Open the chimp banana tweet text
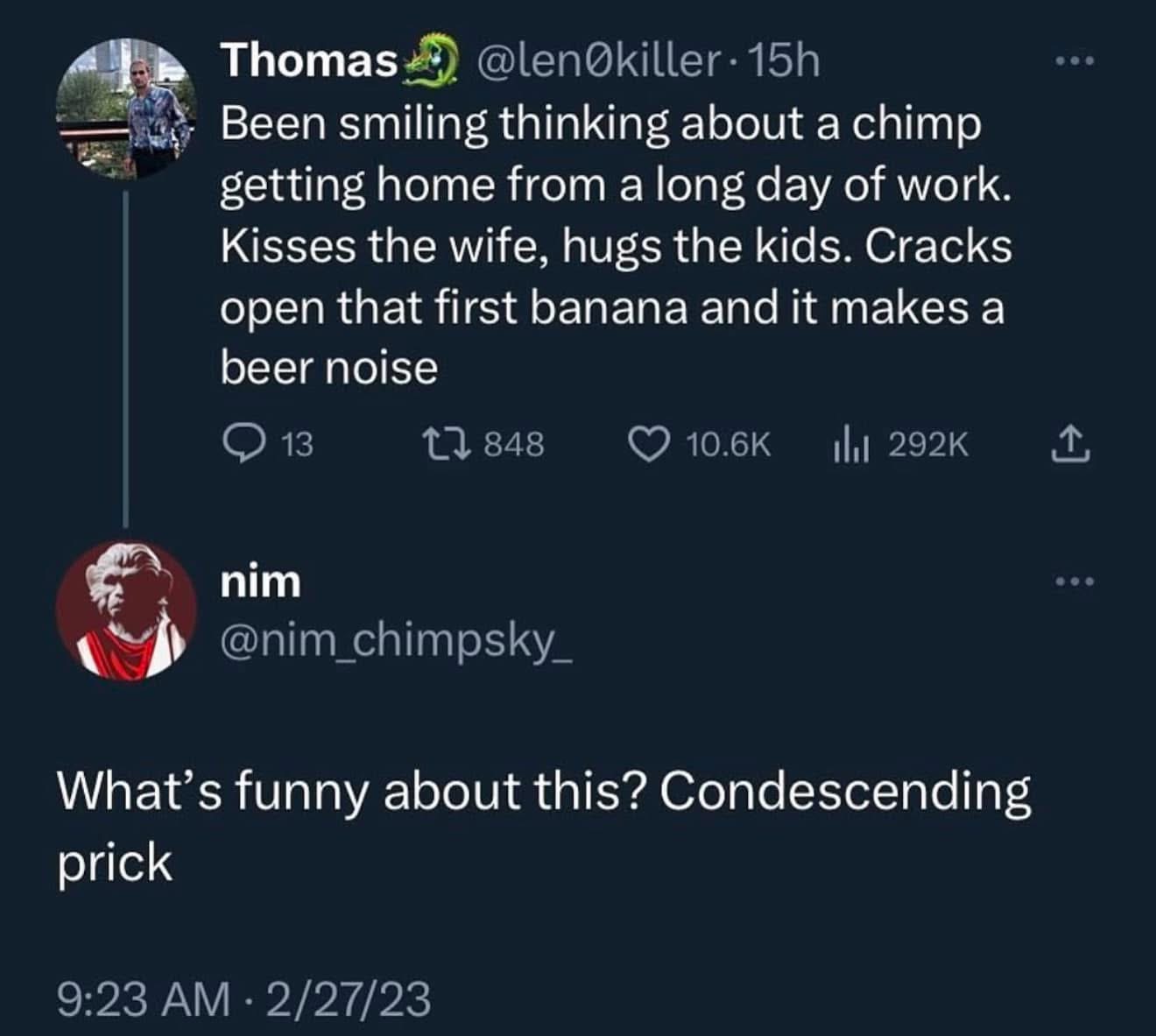This screenshot has height=1036, width=1156. click(613, 246)
